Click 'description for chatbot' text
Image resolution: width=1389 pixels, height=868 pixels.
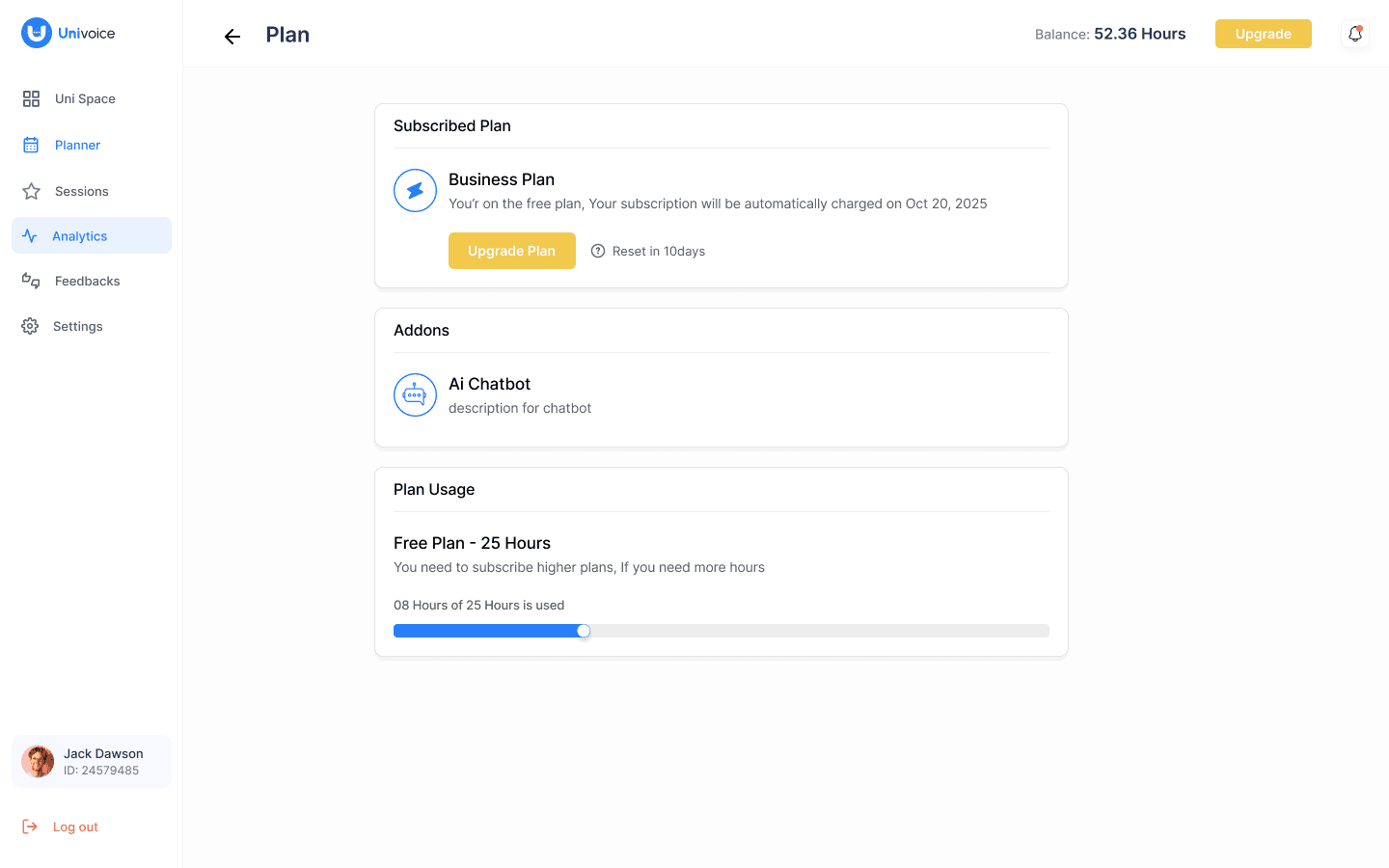pyautogui.click(x=520, y=408)
